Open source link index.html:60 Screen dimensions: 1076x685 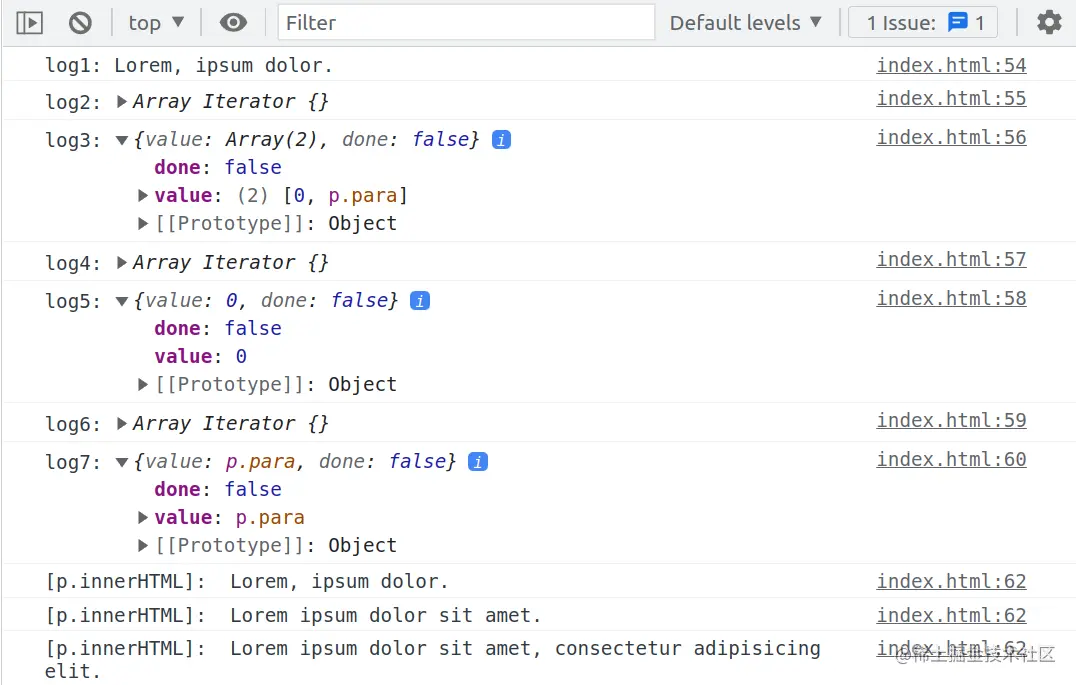pyautogui.click(x=951, y=459)
